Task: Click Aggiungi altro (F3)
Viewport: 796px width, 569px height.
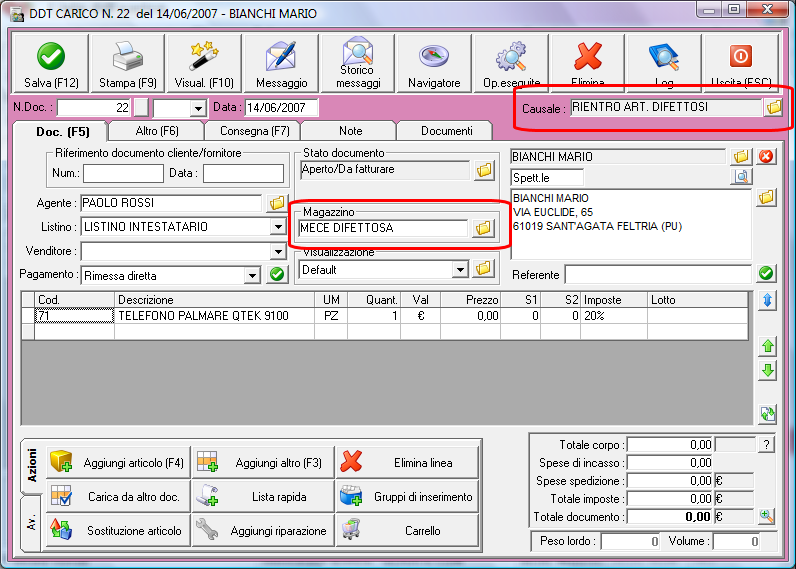Action: (263, 462)
